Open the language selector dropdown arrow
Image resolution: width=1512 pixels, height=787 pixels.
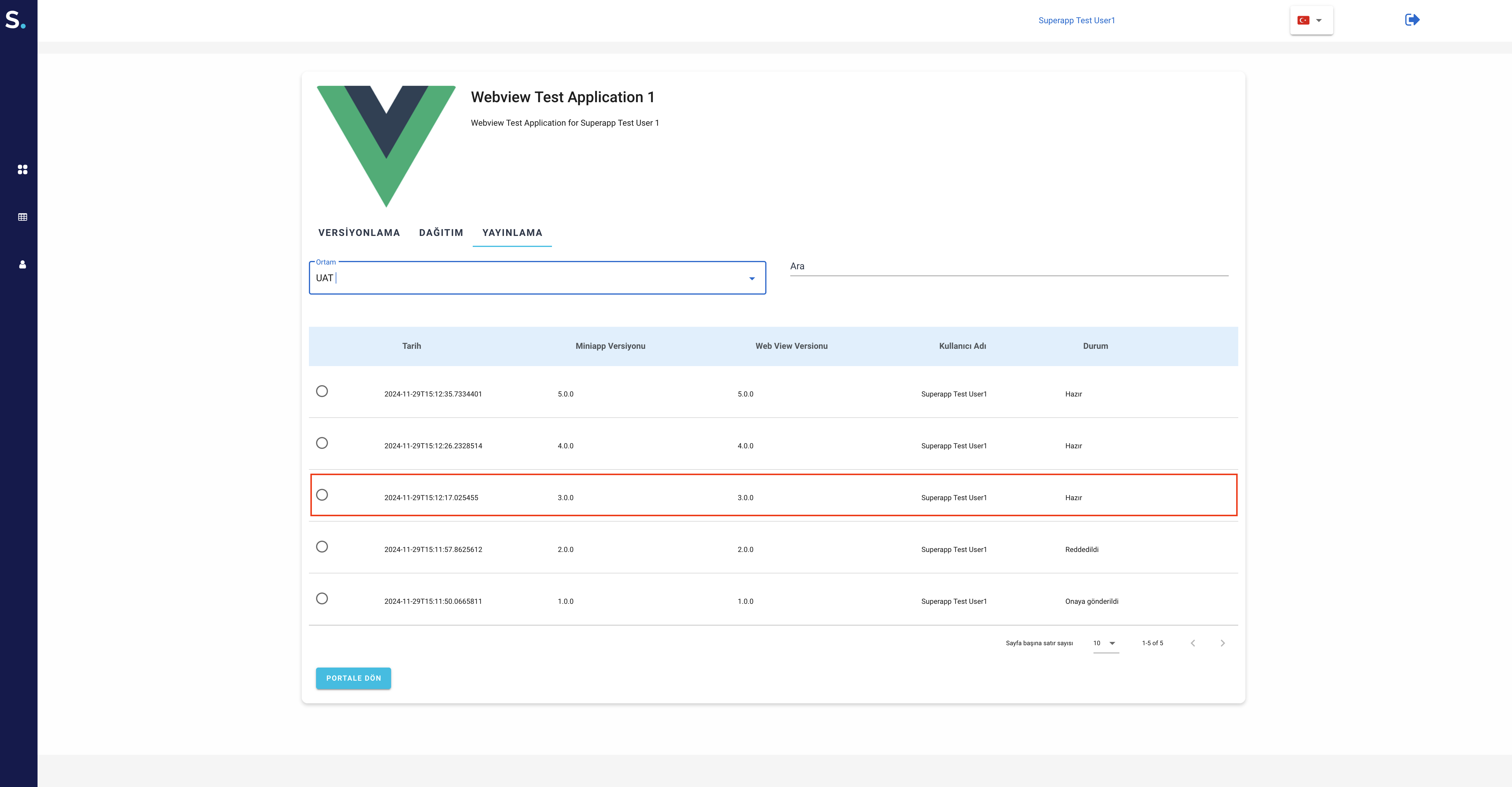click(1319, 21)
